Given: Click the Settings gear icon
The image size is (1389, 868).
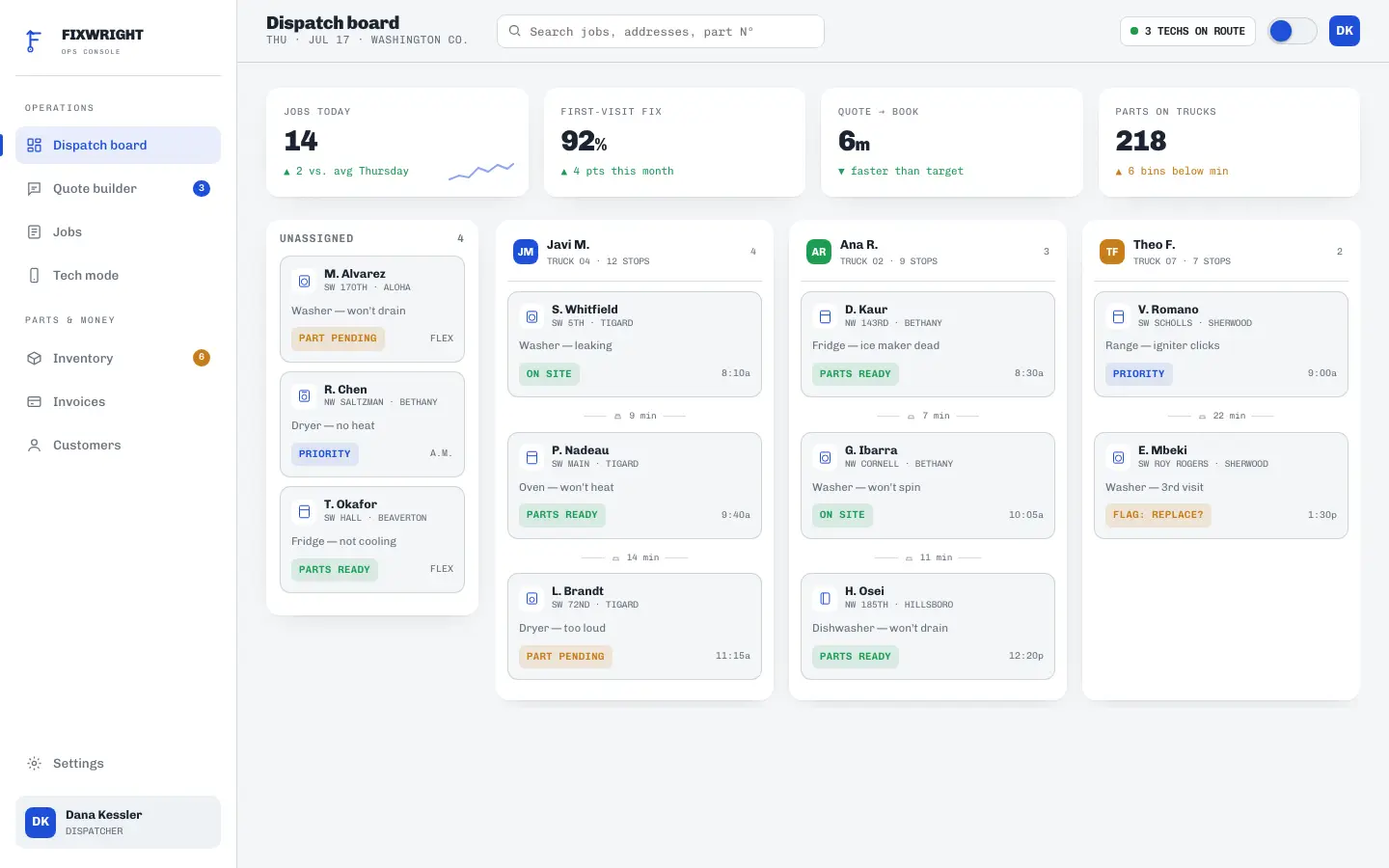Looking at the screenshot, I should pos(34,764).
